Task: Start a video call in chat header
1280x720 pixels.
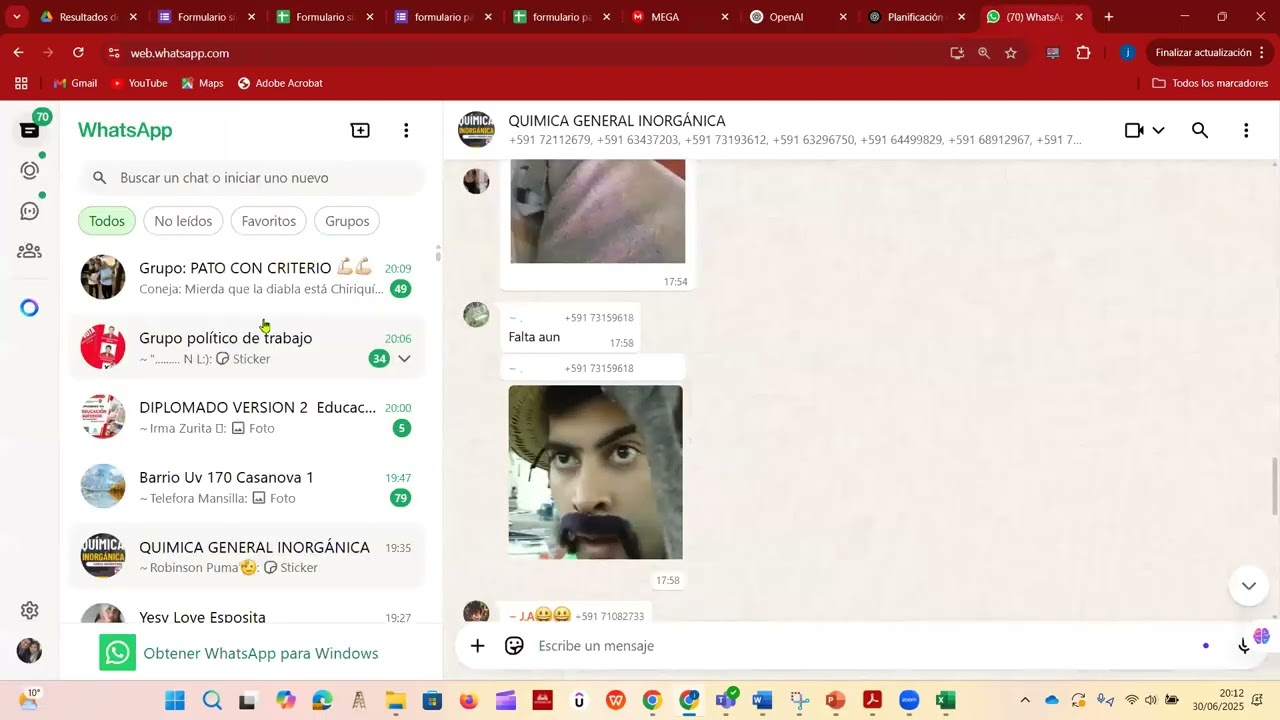Action: click(1134, 130)
